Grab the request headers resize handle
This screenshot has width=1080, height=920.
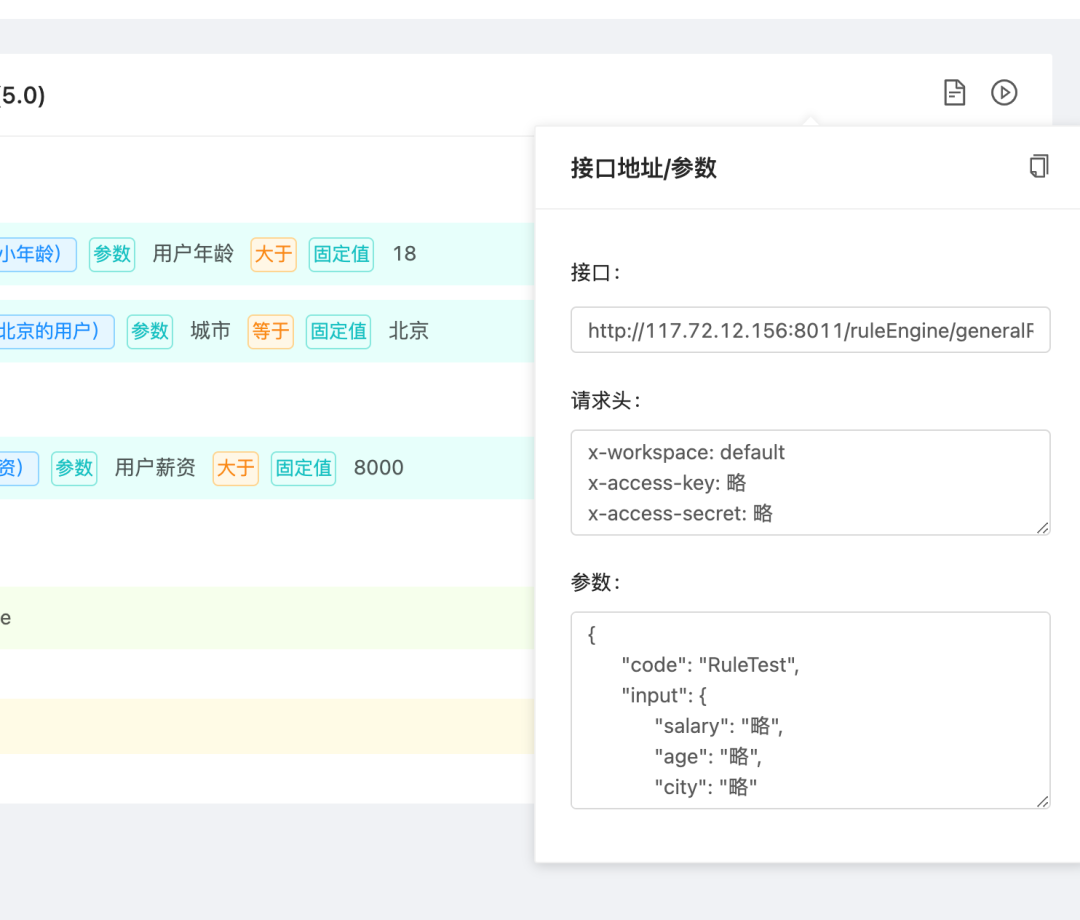pyautogui.click(x=1042, y=527)
